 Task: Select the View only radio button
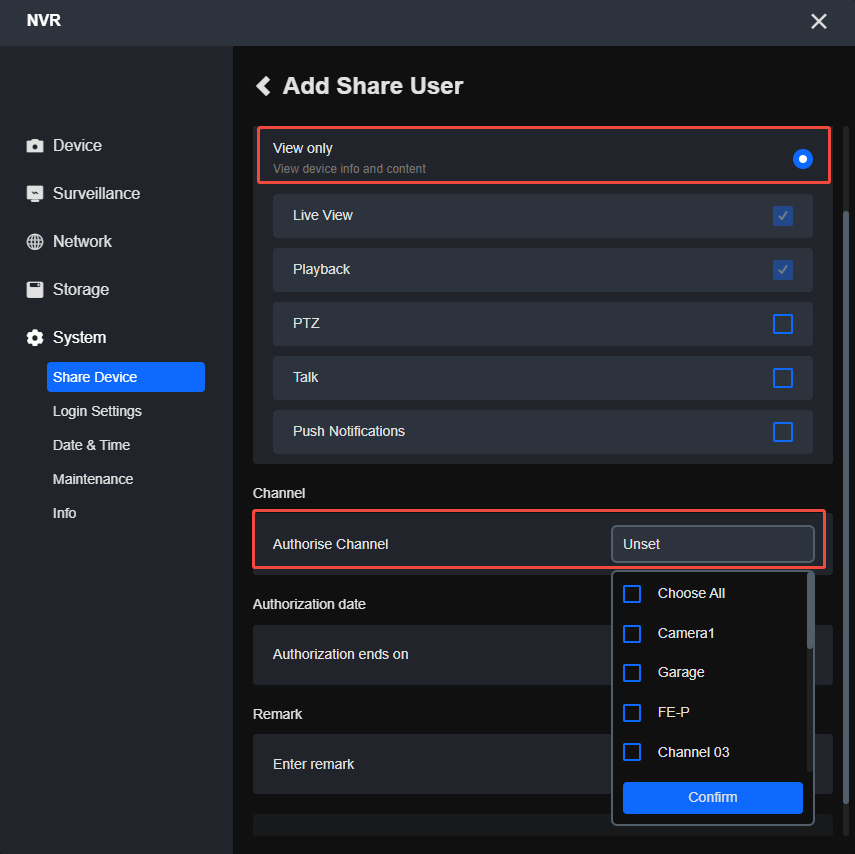coord(802,159)
